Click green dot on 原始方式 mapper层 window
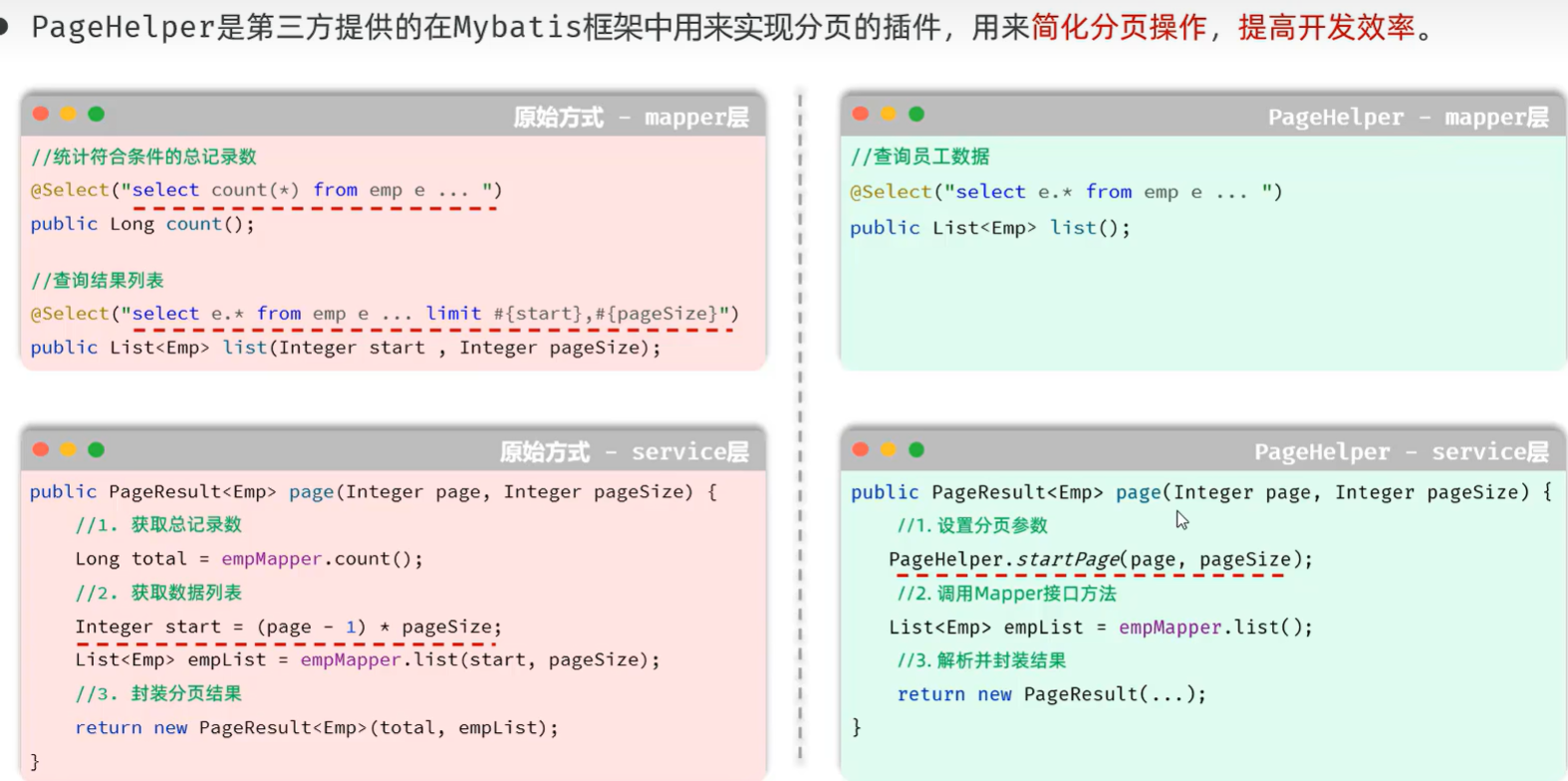The width and height of the screenshot is (1568, 781). coord(96,114)
